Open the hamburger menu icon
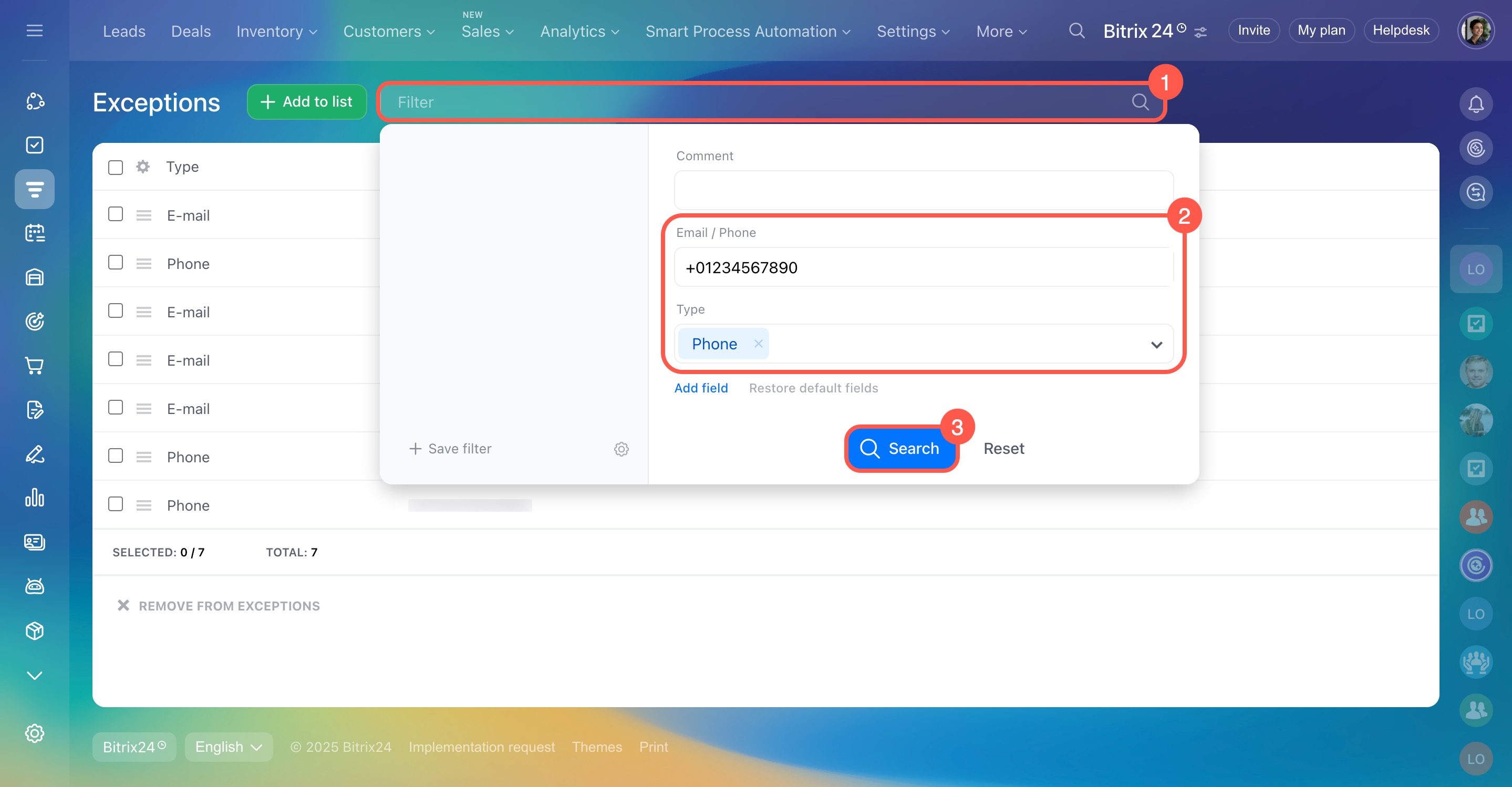This screenshot has height=787, width=1512. pyautogui.click(x=35, y=30)
